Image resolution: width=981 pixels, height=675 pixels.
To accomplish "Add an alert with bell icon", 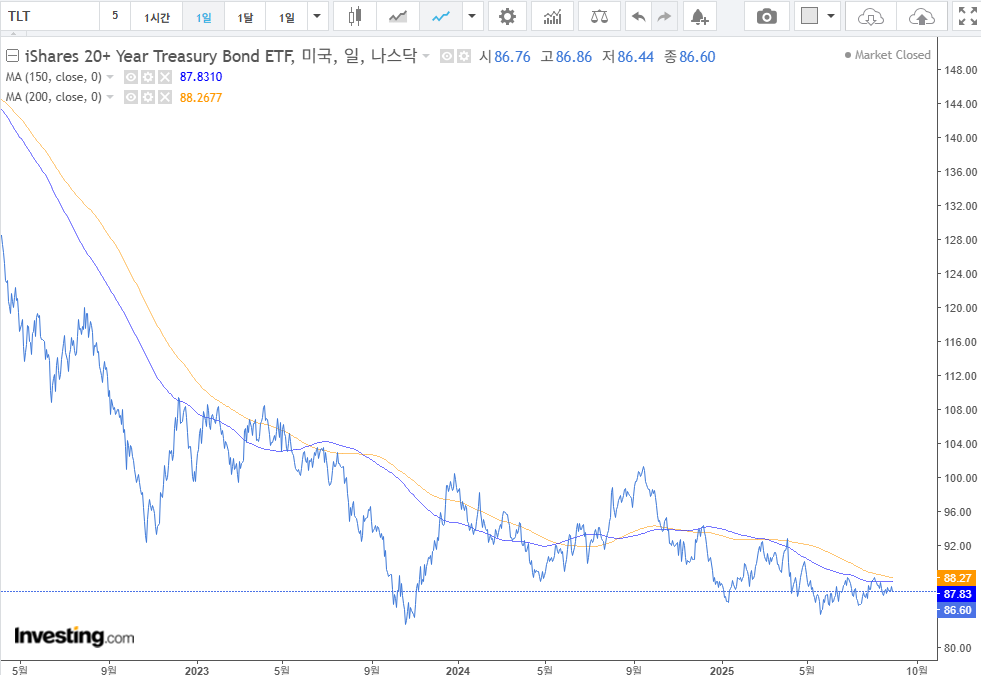I will click(699, 16).
